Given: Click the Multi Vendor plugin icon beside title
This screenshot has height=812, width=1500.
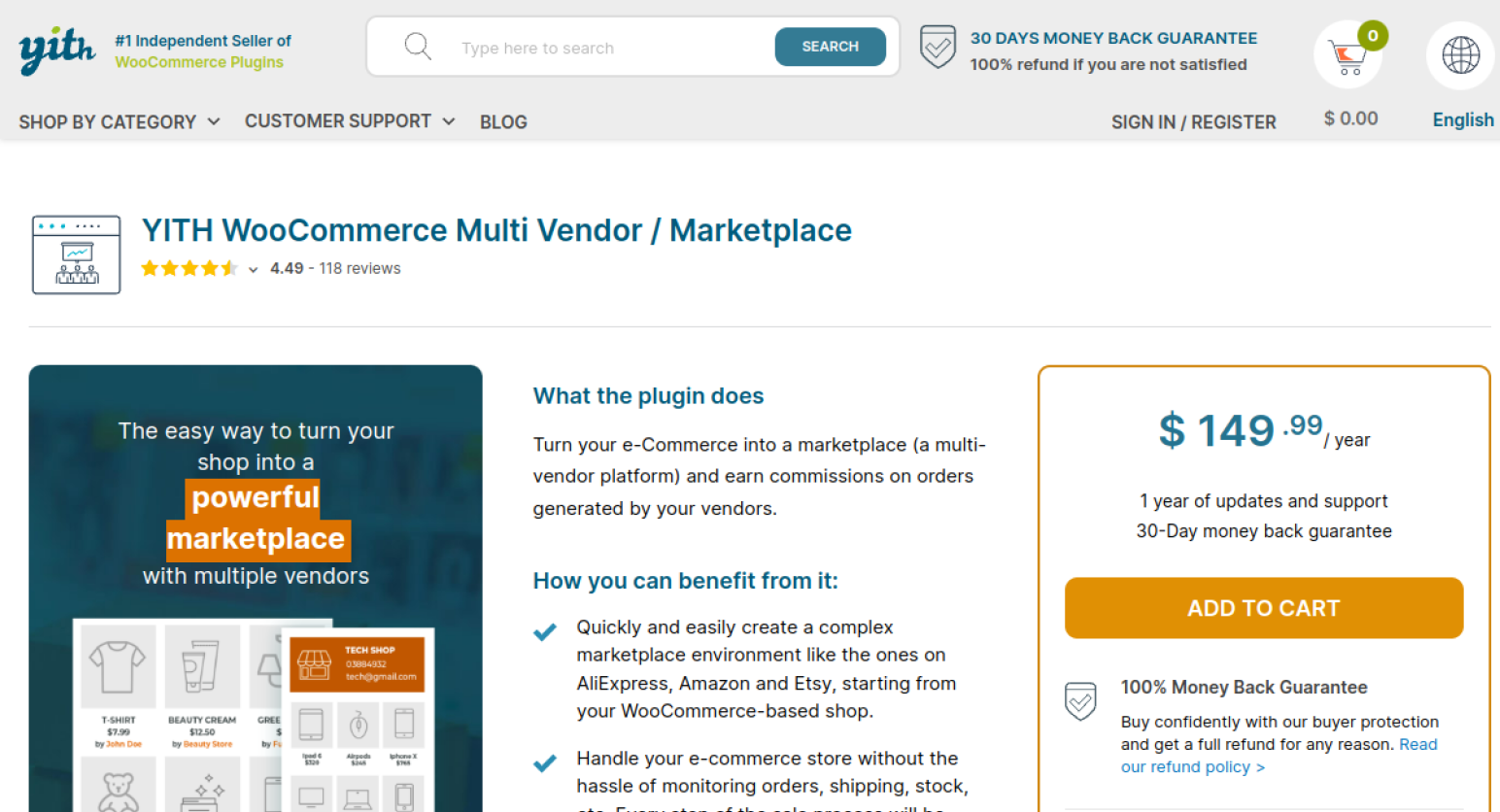Looking at the screenshot, I should [77, 254].
